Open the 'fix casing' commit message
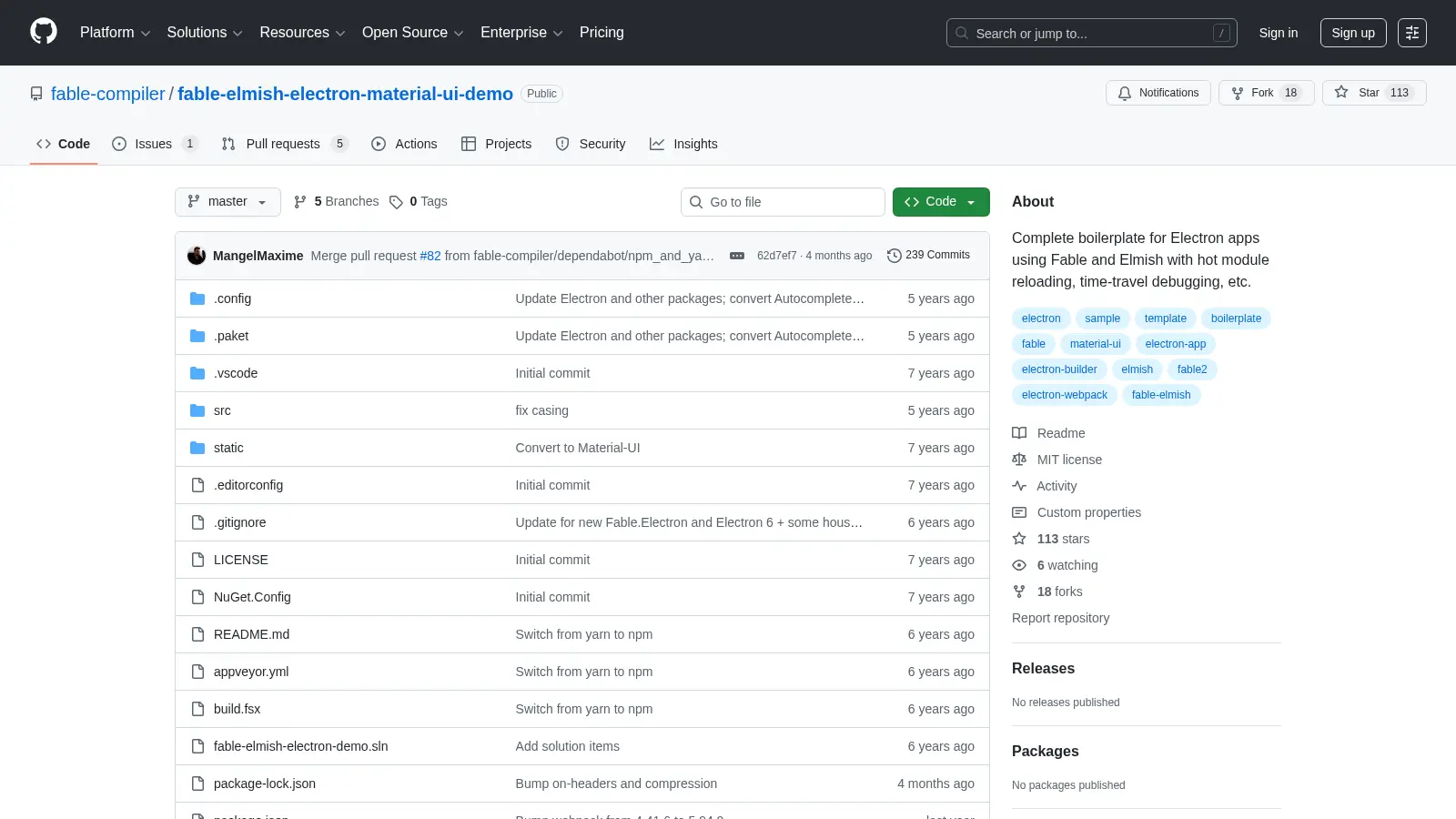Viewport: 1456px width, 819px height. tap(541, 410)
